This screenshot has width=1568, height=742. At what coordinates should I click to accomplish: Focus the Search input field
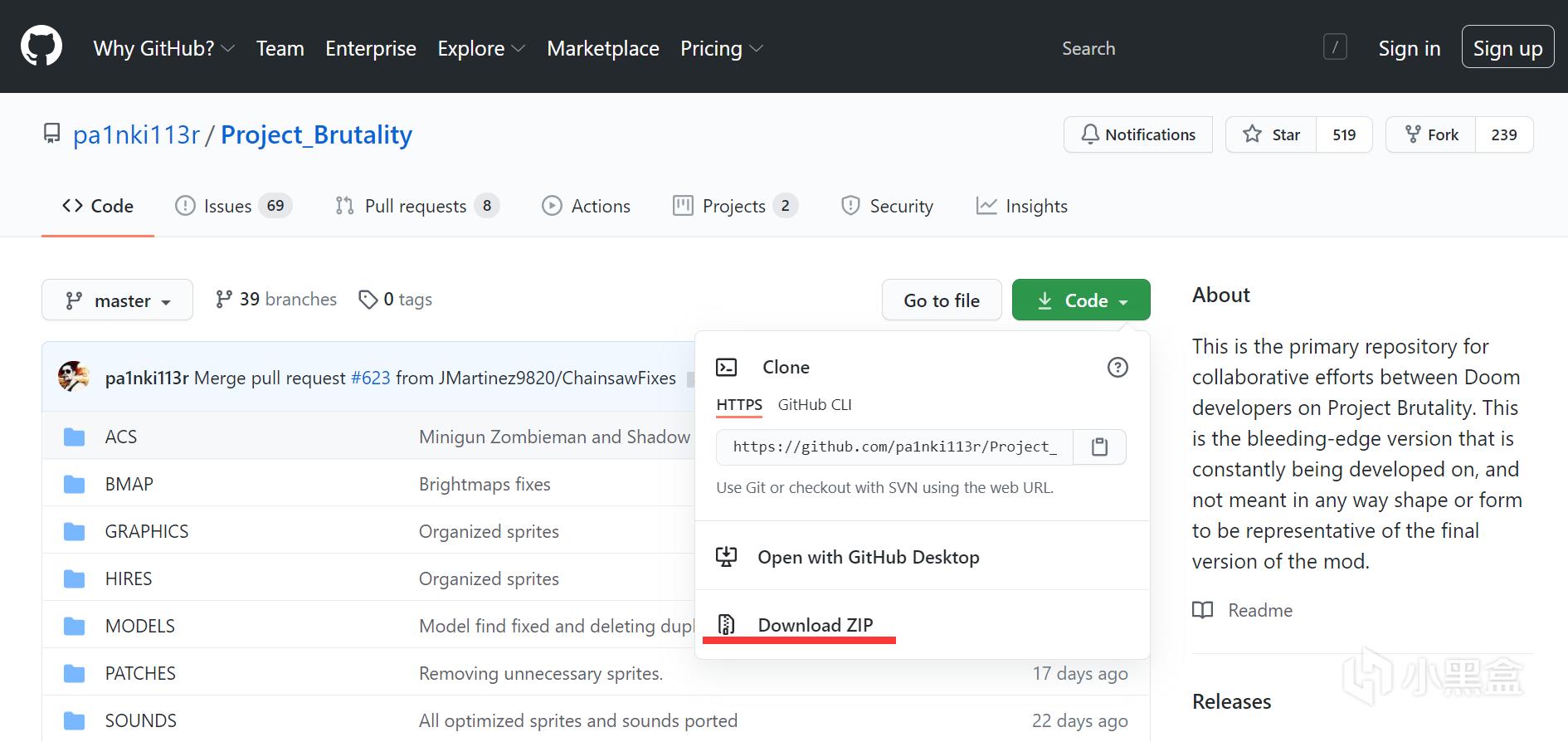click(1178, 49)
